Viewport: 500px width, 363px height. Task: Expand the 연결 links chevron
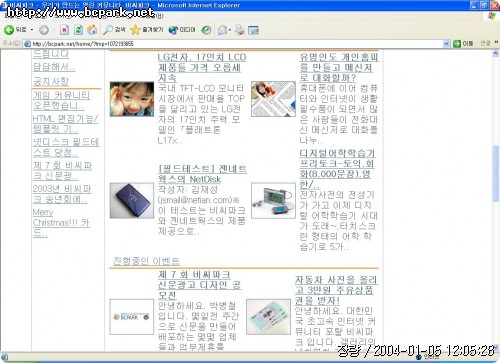pyautogui.click(x=496, y=42)
